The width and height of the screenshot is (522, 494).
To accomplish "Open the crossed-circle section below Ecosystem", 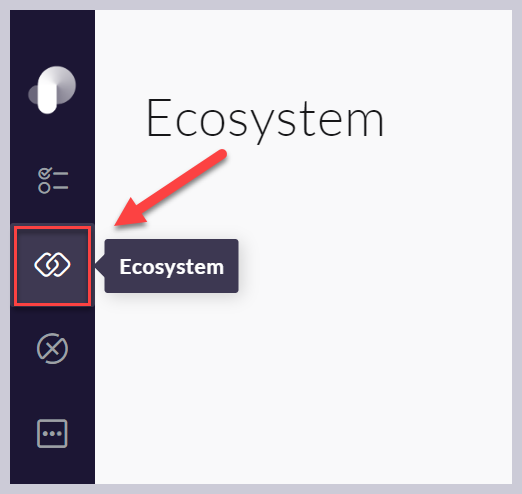I will 52,348.
